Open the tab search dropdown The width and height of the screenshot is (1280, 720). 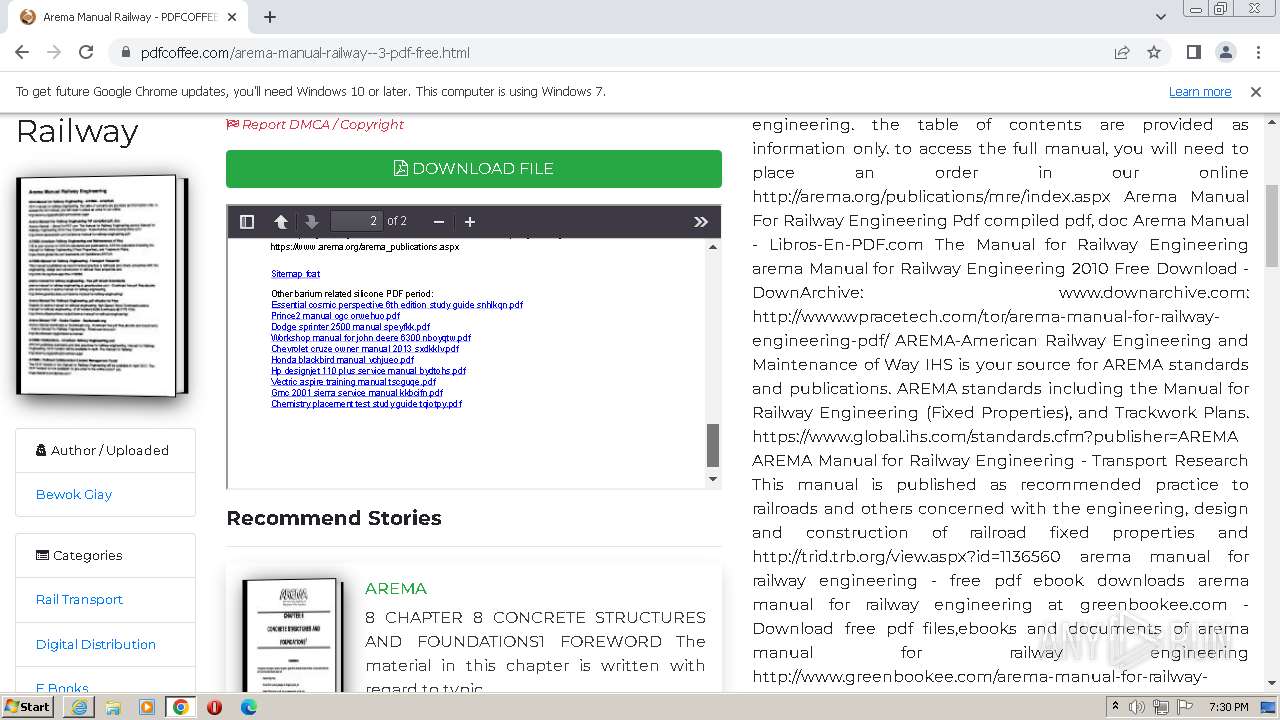[1160, 17]
